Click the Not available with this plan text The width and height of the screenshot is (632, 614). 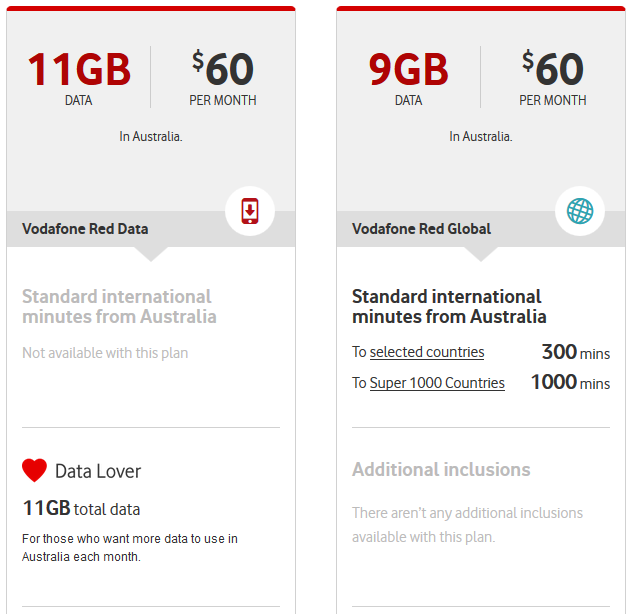coord(105,353)
